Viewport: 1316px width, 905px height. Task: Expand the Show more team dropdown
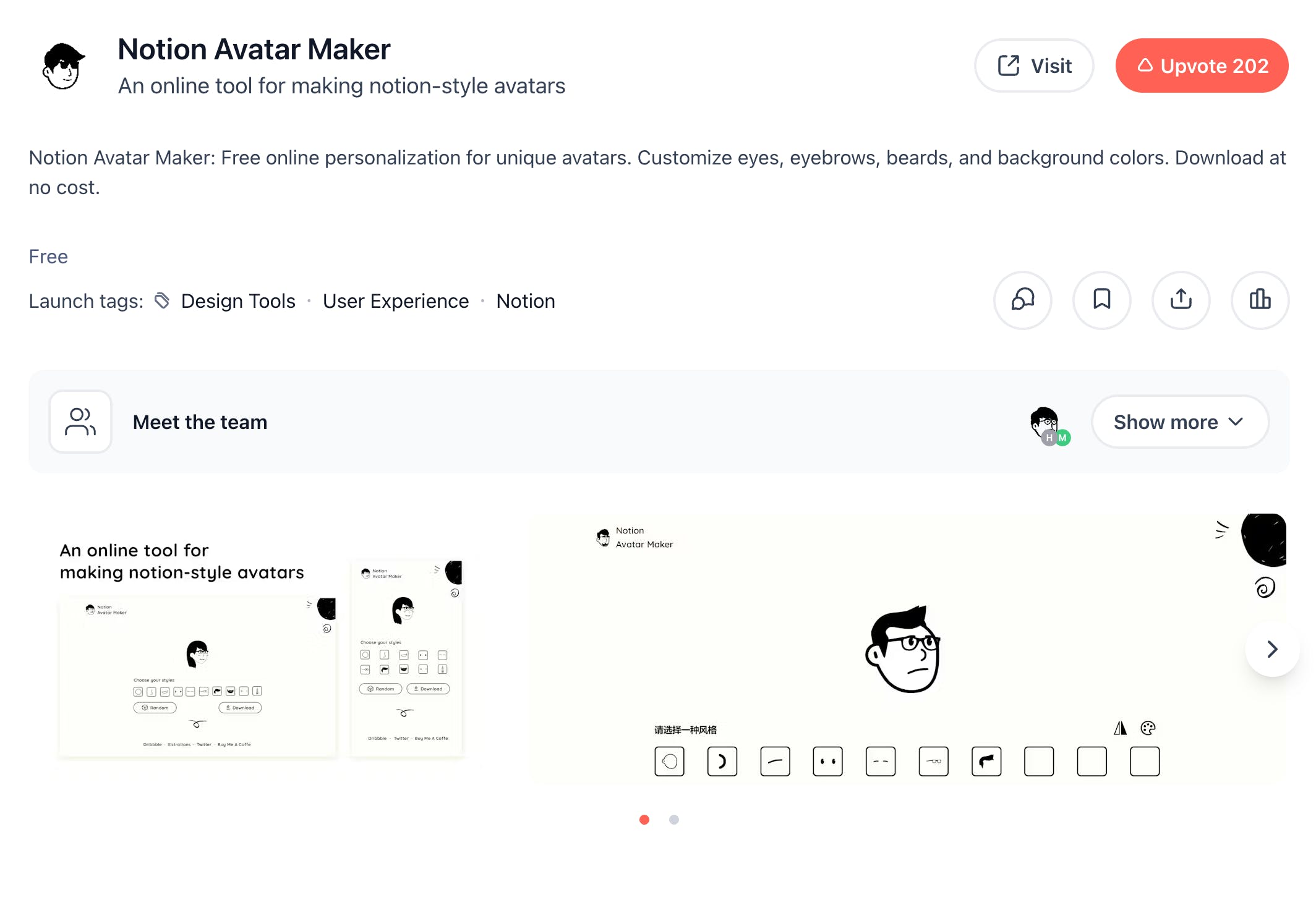point(1179,422)
